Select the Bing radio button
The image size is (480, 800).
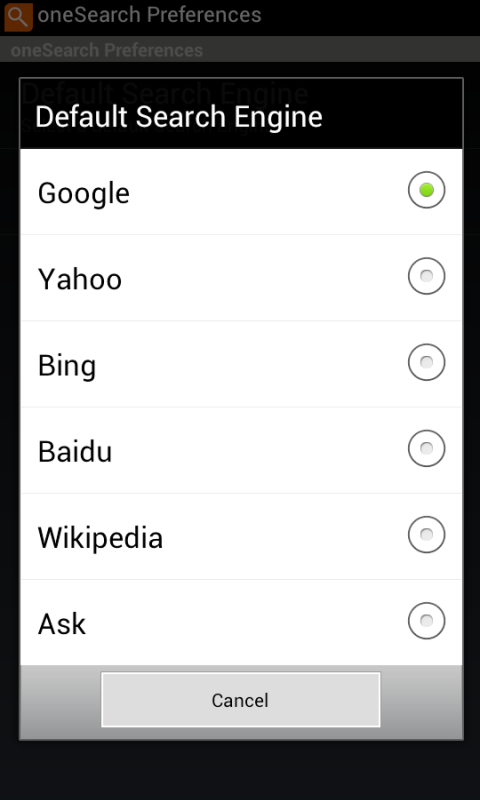[x=426, y=362]
